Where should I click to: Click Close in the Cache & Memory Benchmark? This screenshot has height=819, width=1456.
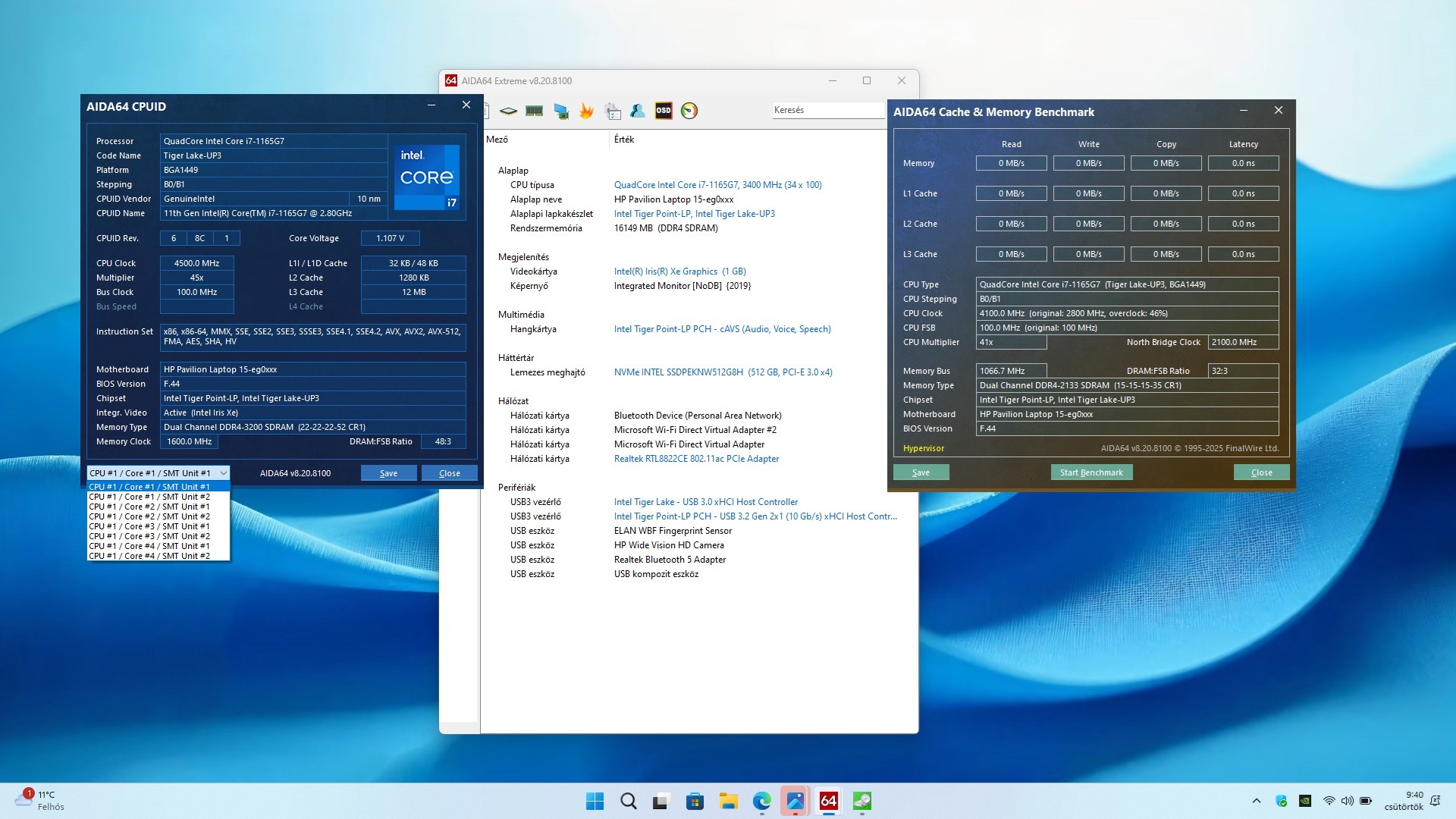pos(1261,472)
